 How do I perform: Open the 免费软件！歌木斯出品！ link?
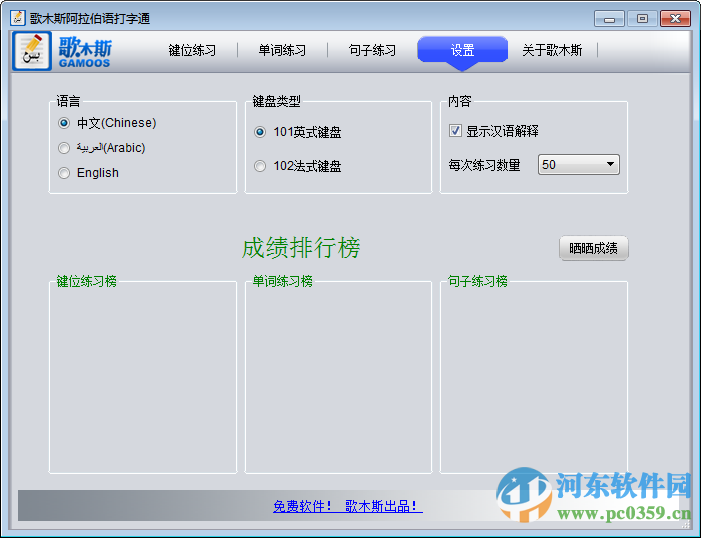click(x=348, y=506)
